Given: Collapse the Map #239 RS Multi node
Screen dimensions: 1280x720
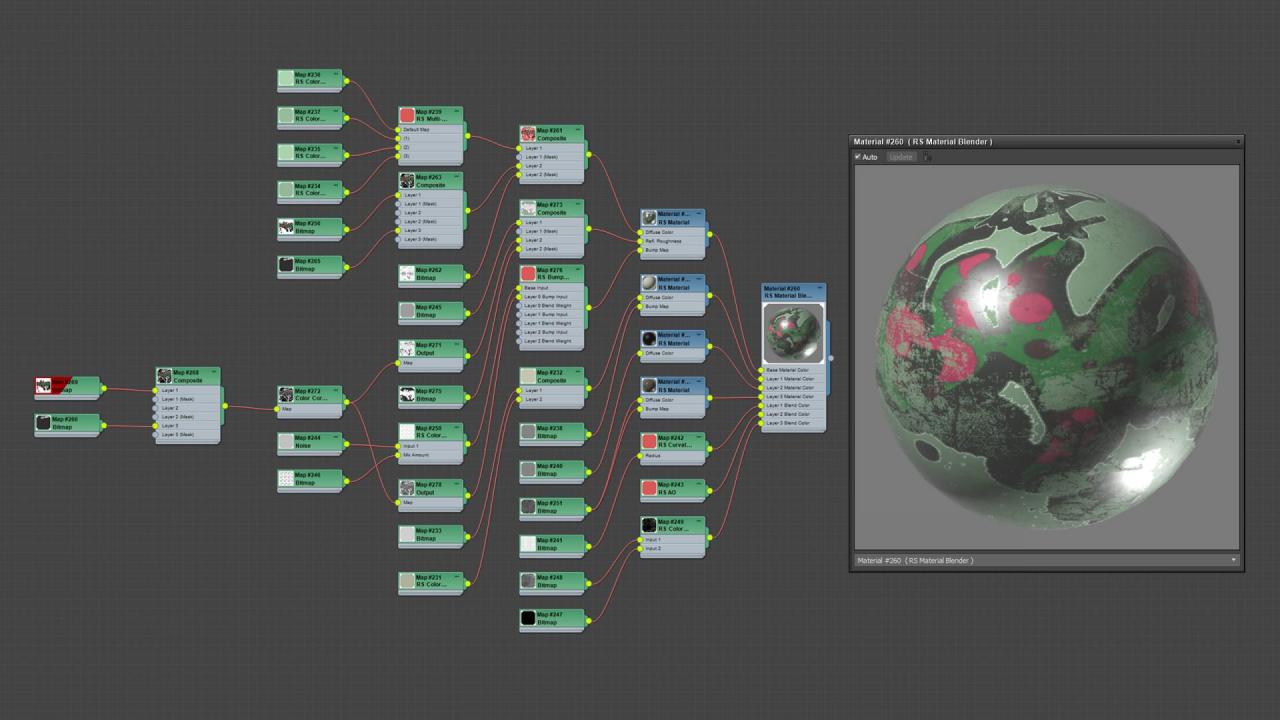Looking at the screenshot, I should (x=457, y=111).
